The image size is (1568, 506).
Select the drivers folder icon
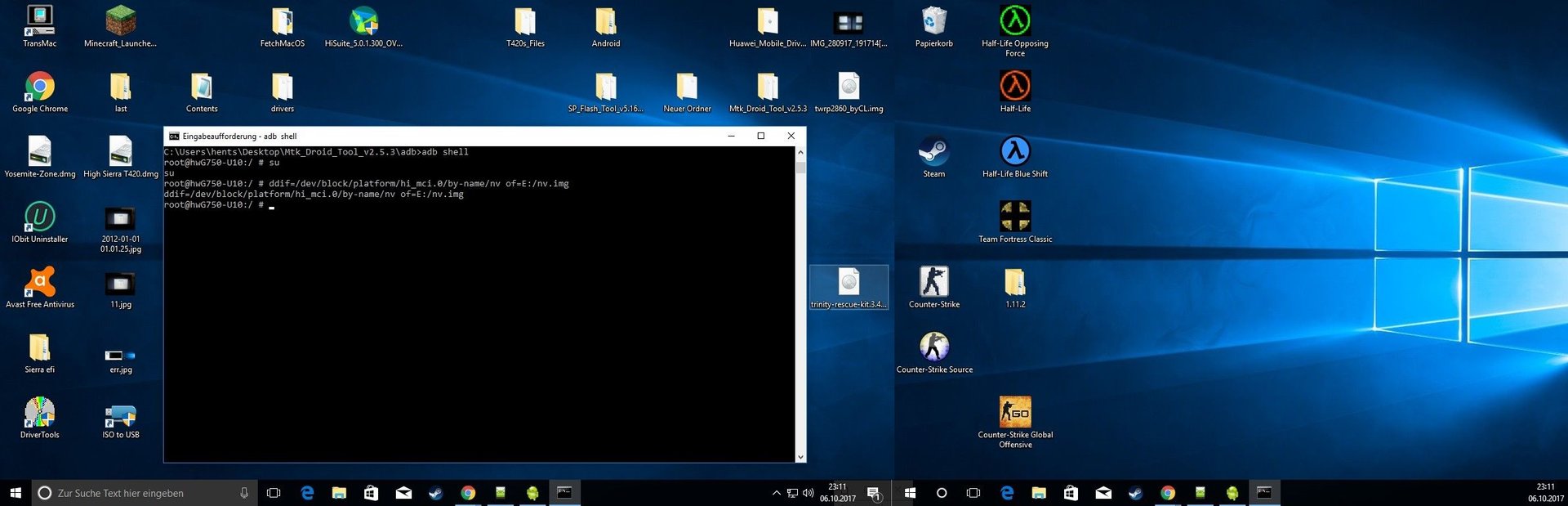tap(283, 87)
